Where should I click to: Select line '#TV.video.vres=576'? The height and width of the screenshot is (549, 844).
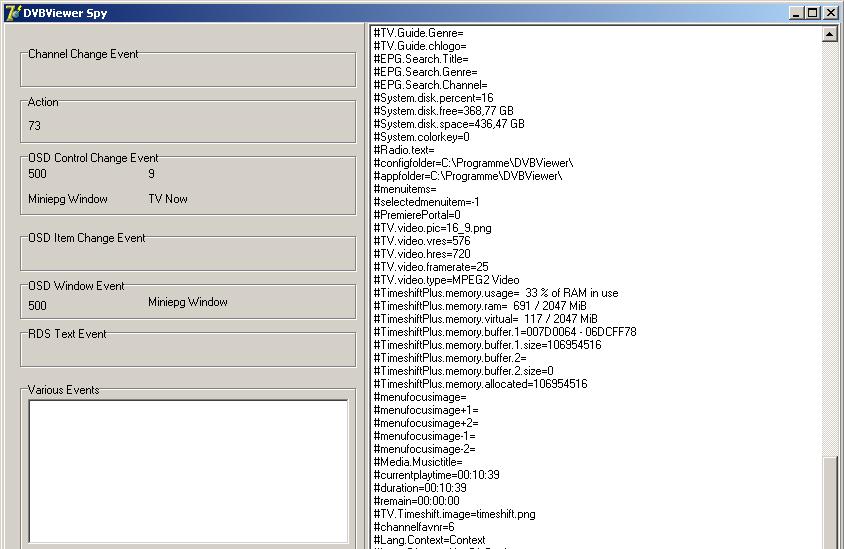422,241
